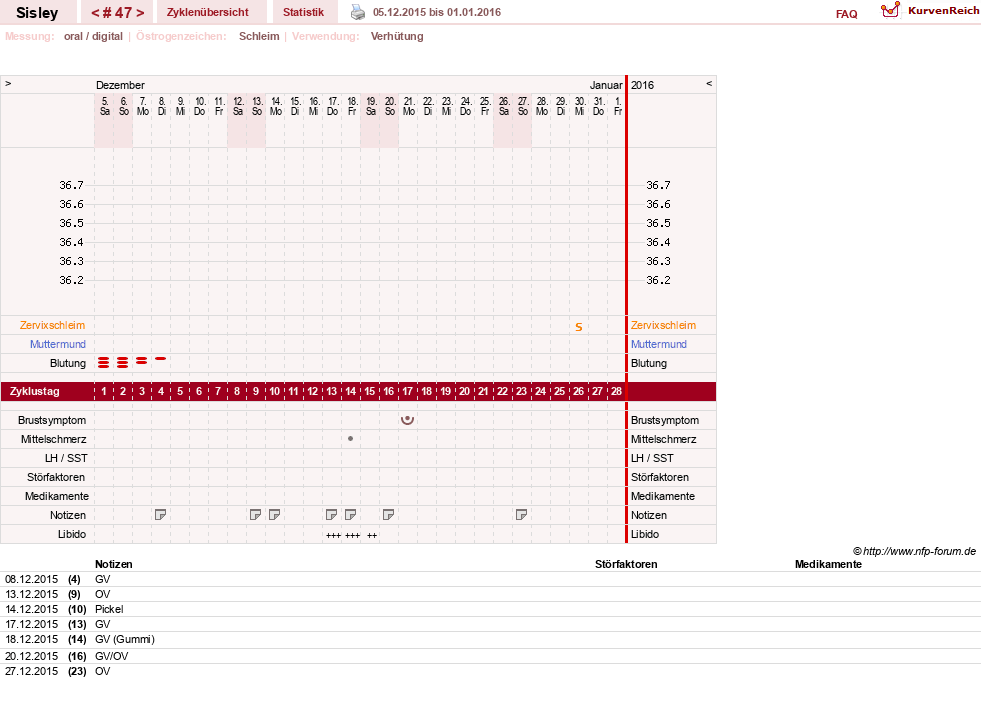
Task: Select the note row 27.12.2015 OV
Action: 490,671
